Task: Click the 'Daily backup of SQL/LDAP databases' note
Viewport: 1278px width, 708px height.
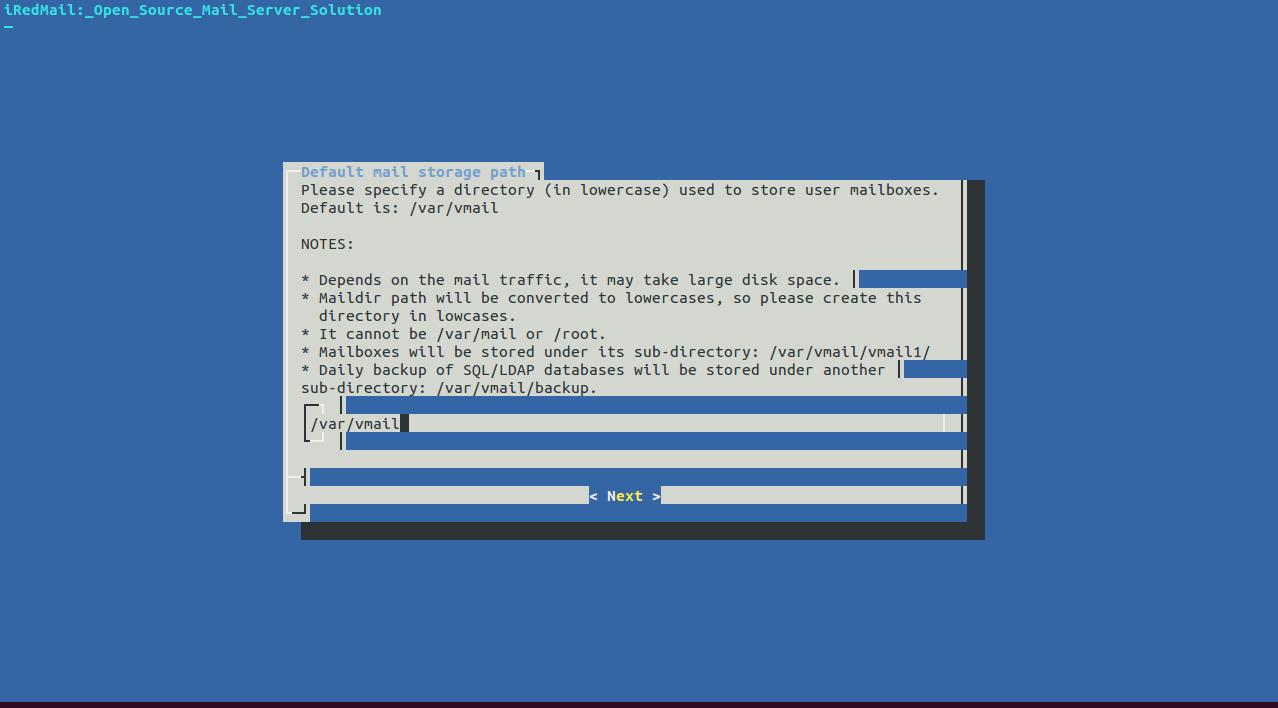Action: [593, 370]
